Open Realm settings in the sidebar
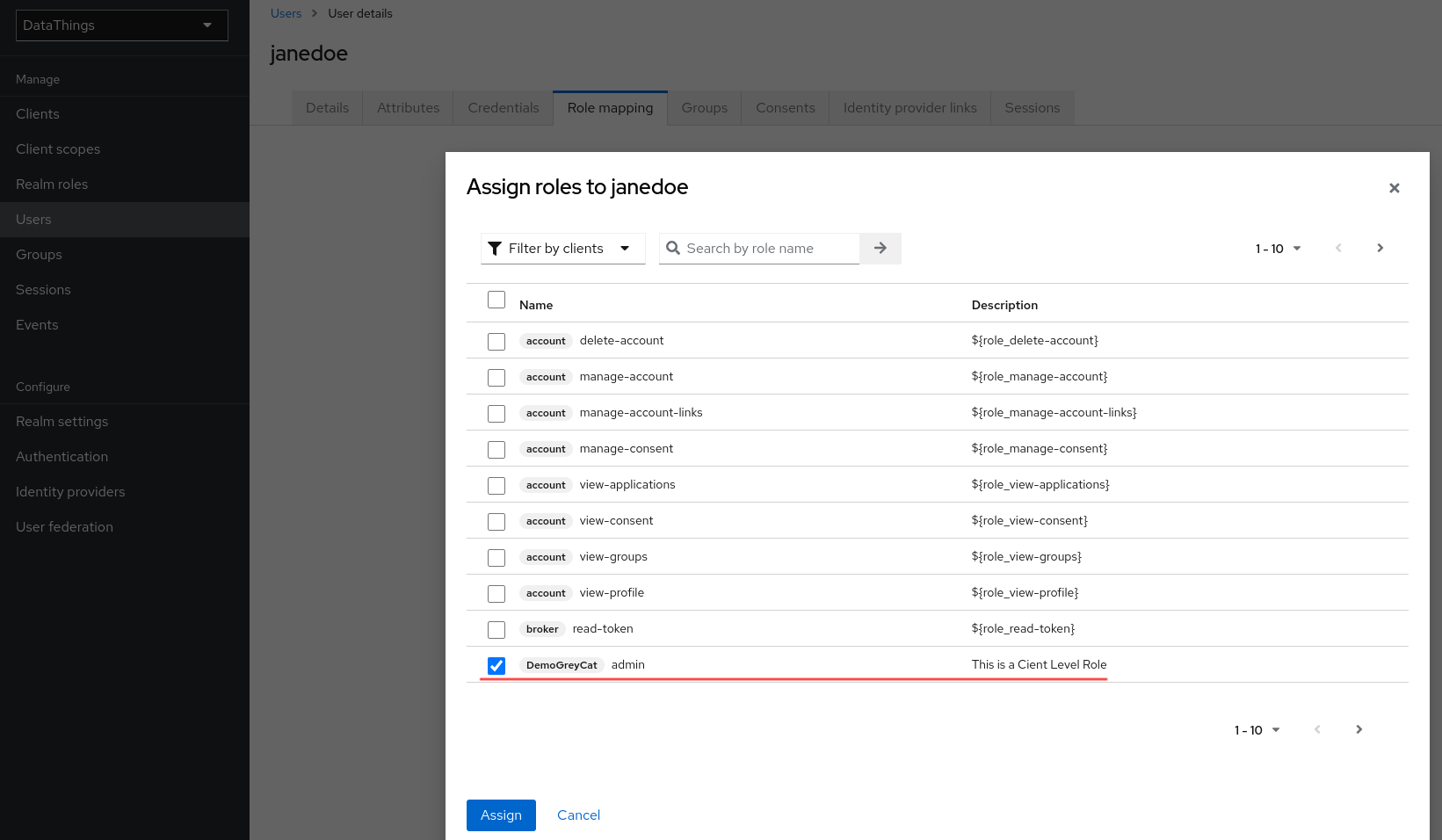The image size is (1442, 840). click(x=125, y=422)
